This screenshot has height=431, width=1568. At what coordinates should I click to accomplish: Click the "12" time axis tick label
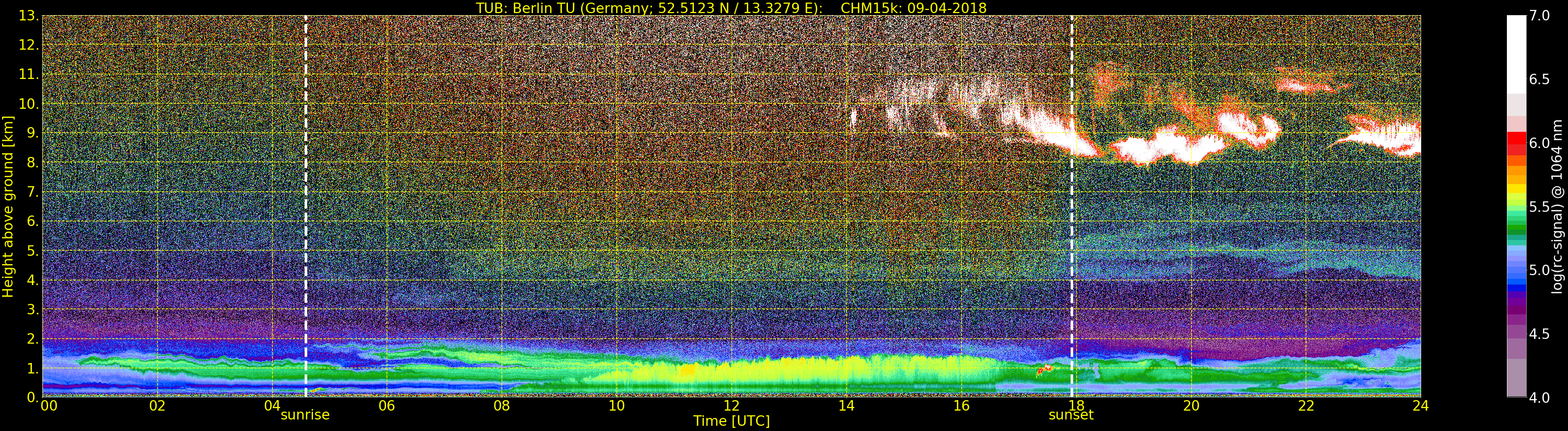[x=731, y=406]
